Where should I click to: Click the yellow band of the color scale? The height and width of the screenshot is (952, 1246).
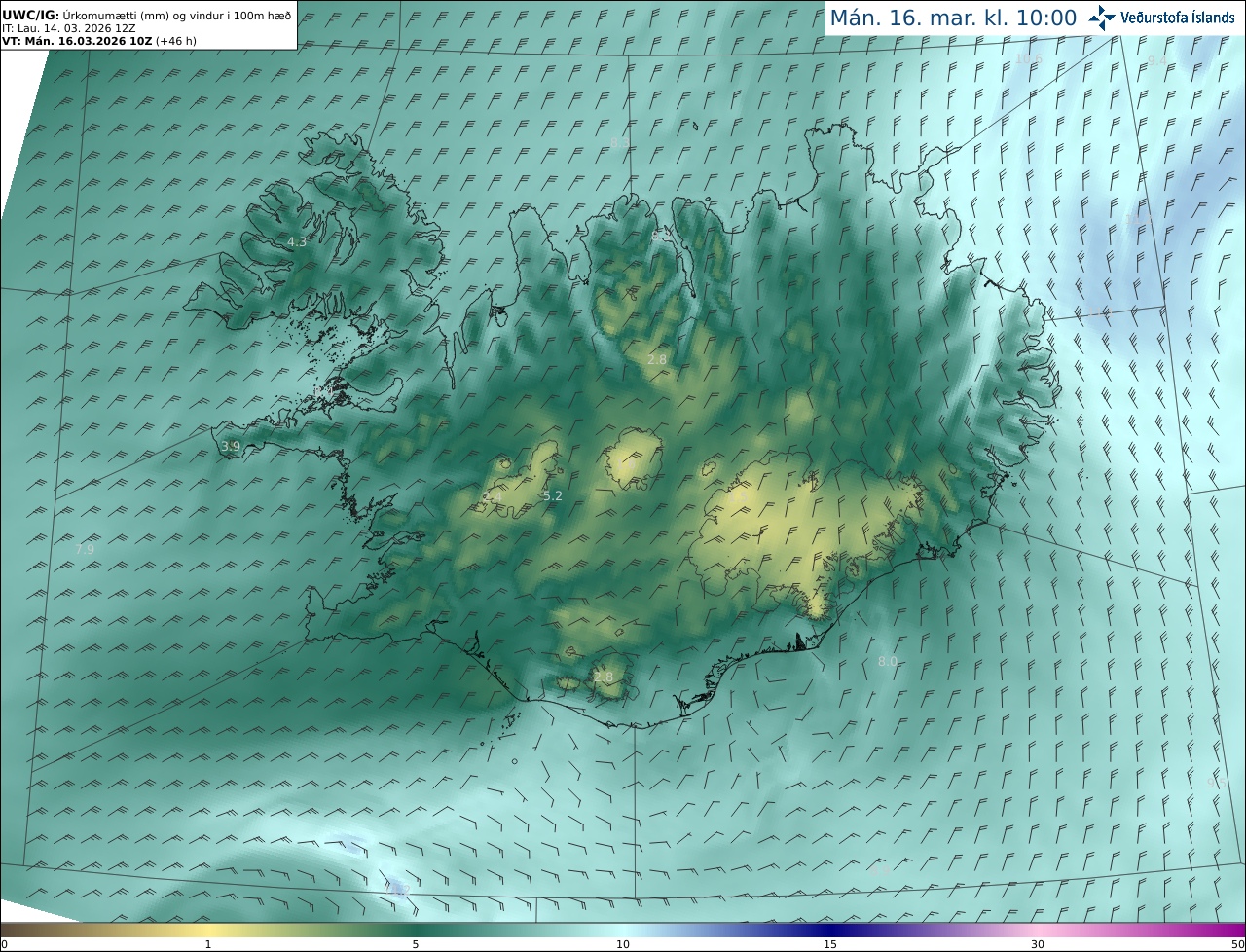tap(209, 930)
